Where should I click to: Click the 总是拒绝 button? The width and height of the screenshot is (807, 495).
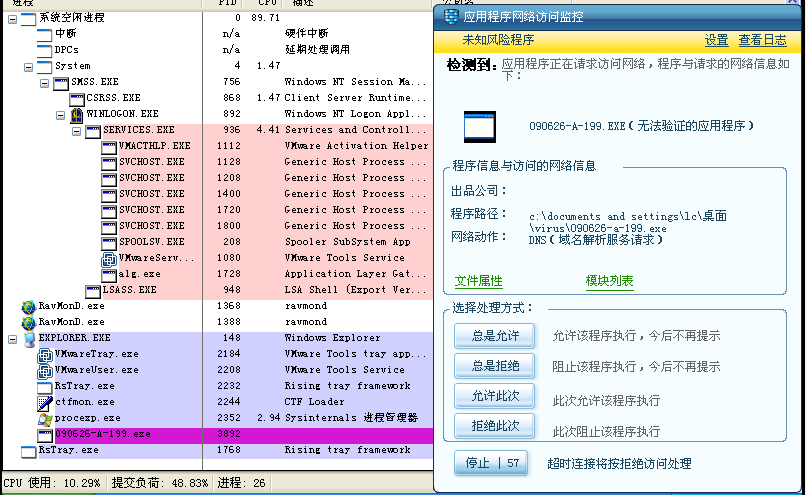tap(495, 366)
